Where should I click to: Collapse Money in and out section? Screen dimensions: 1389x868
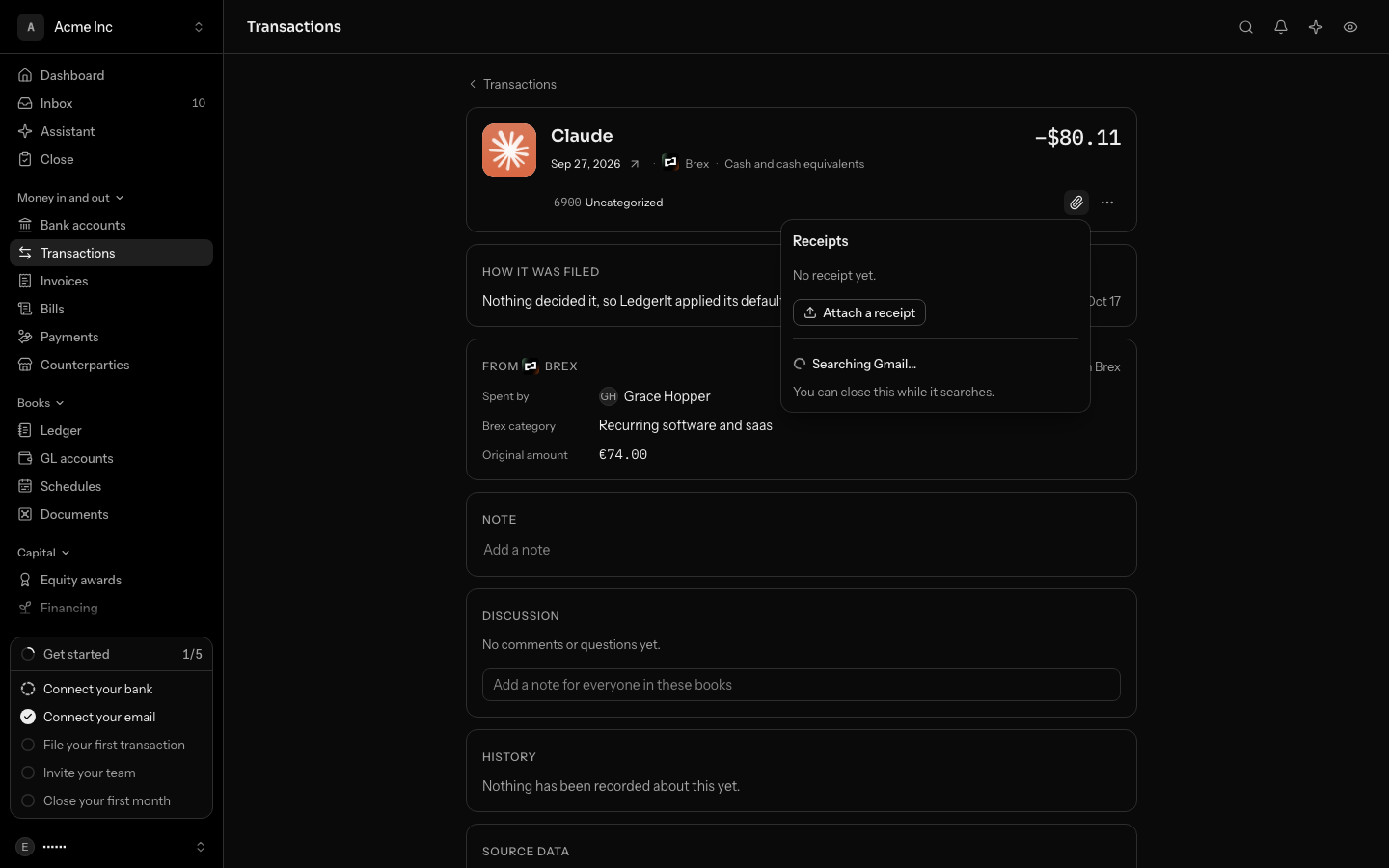click(70, 198)
